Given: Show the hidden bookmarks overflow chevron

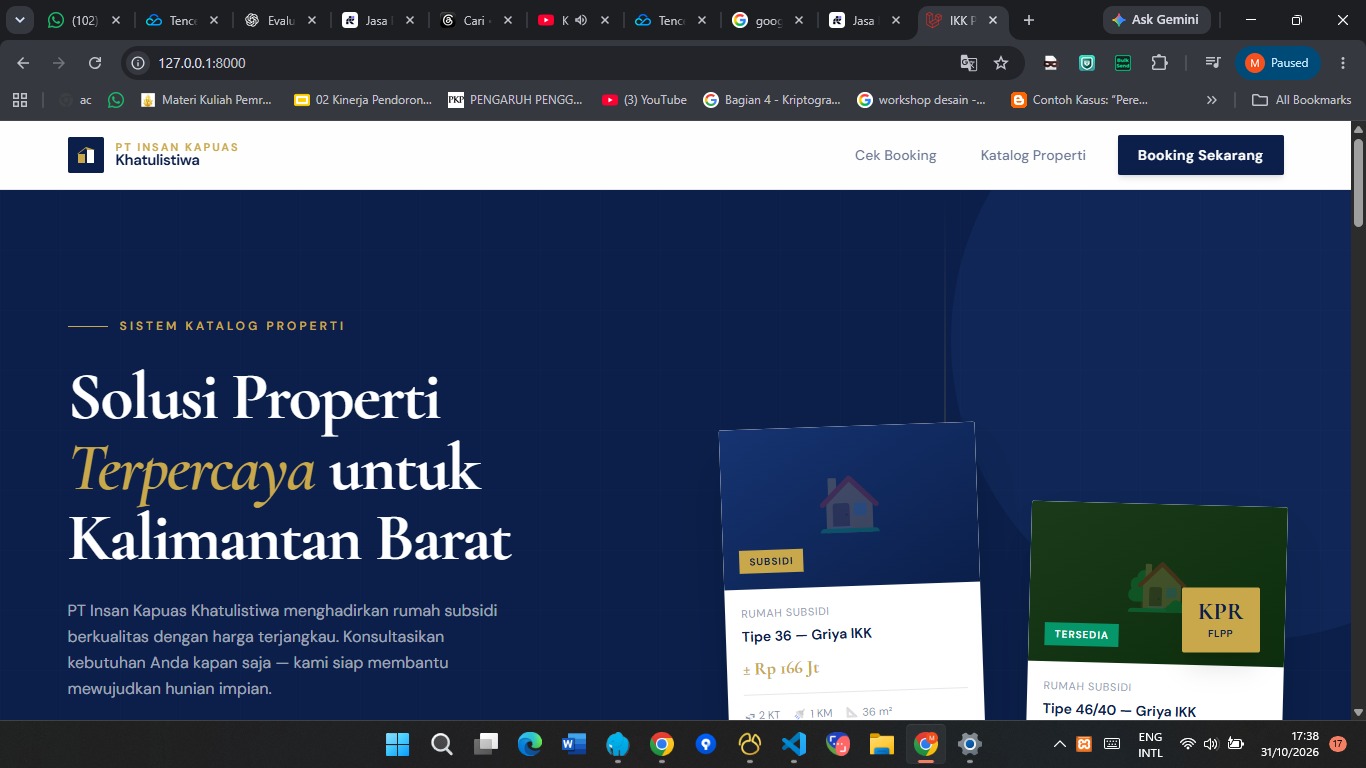Looking at the screenshot, I should (x=1212, y=100).
